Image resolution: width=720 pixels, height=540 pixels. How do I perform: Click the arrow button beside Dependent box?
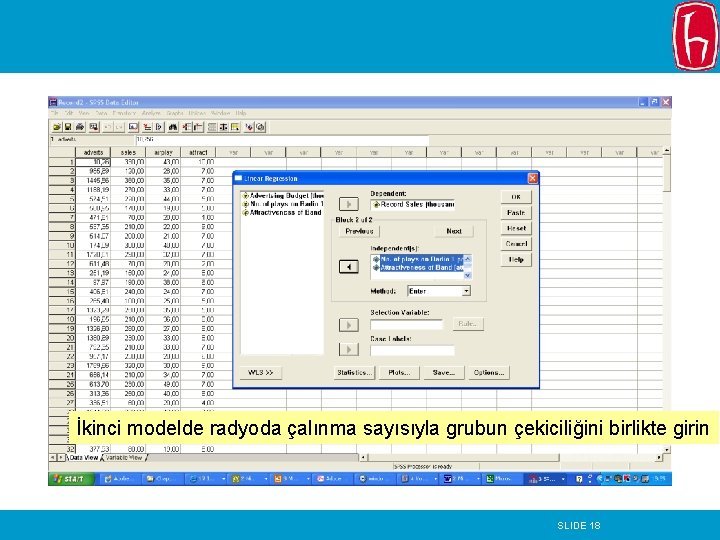coord(349,204)
